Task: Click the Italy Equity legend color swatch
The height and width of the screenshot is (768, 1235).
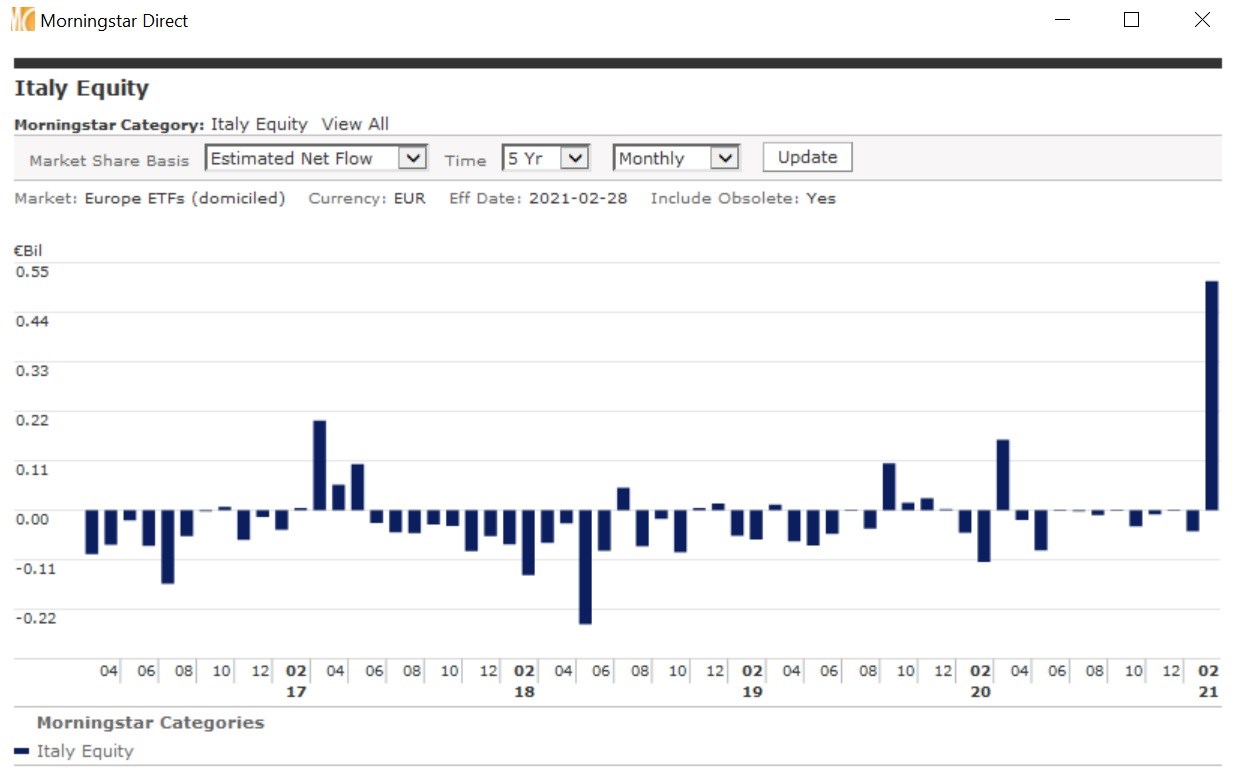Action: [22, 751]
